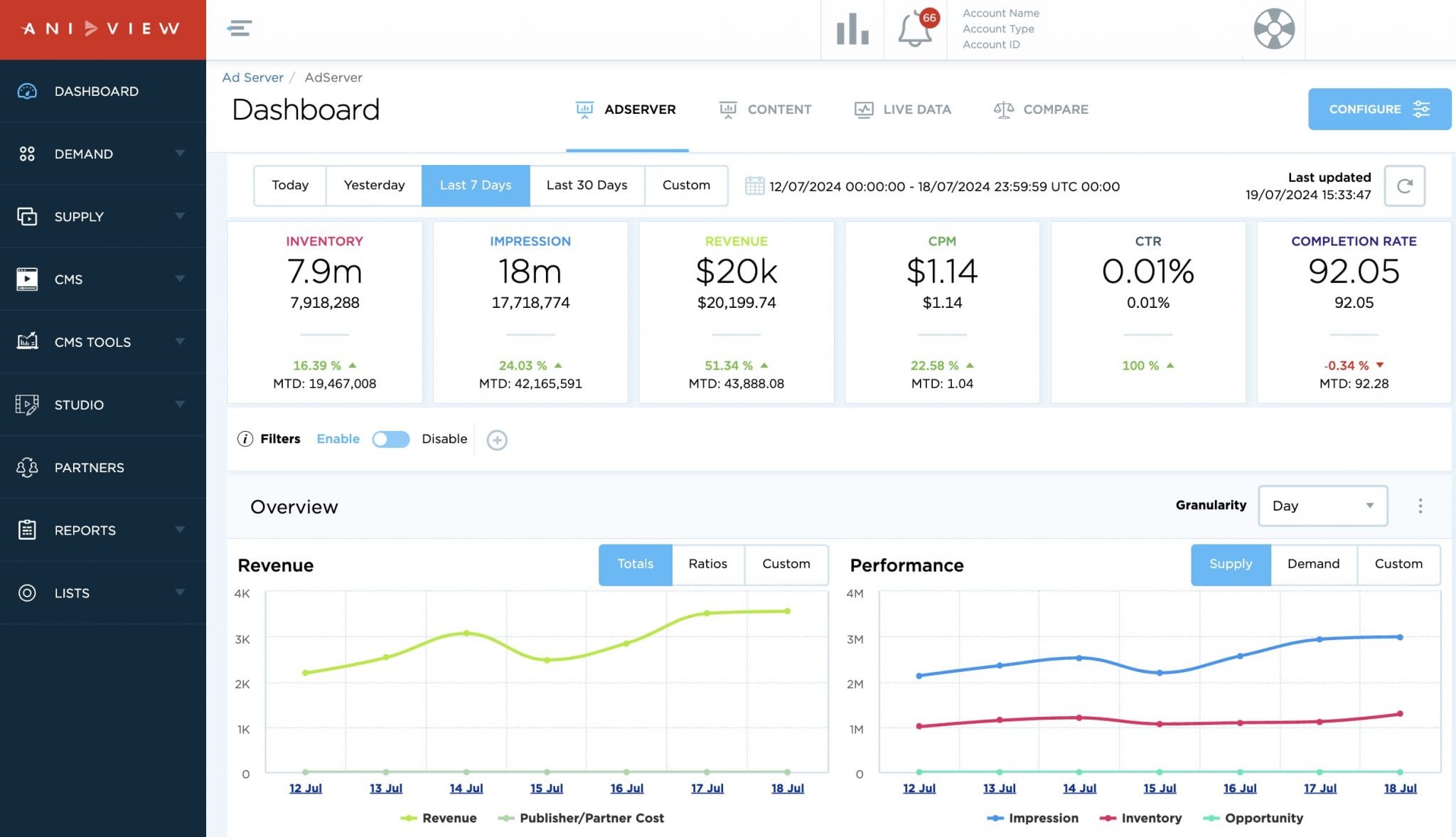Screen dimensions: 1456x837
Task: Click the lifebuoy help icon
Action: point(1273,29)
